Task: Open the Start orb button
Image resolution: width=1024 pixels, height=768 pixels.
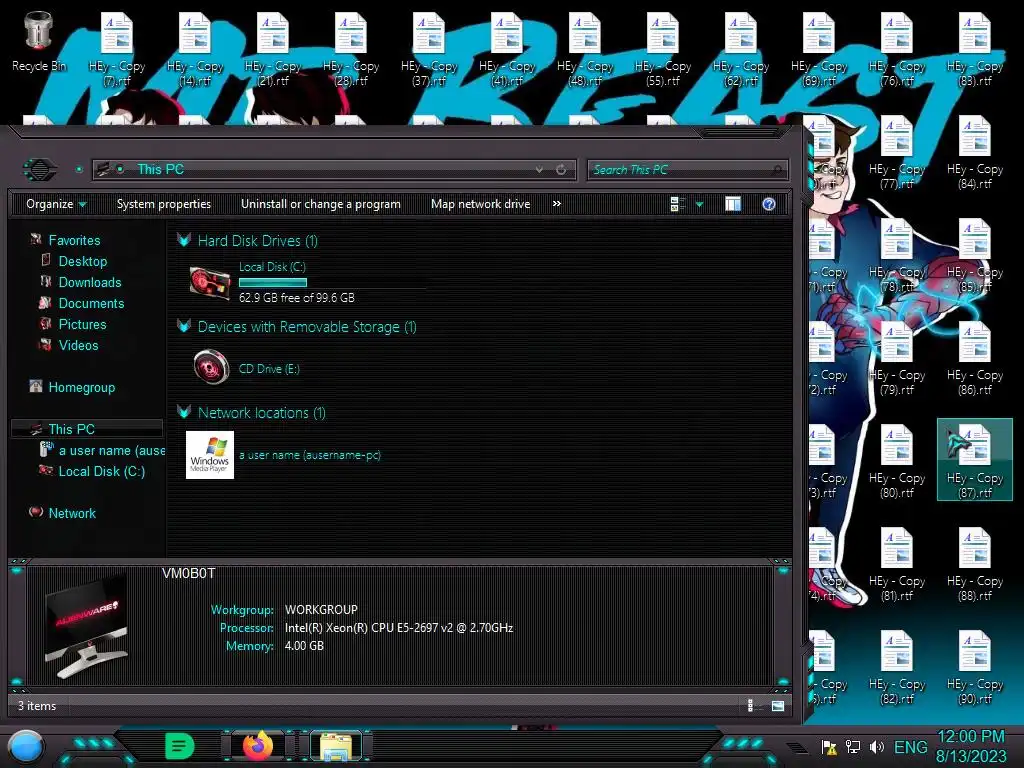Action: tap(26, 746)
